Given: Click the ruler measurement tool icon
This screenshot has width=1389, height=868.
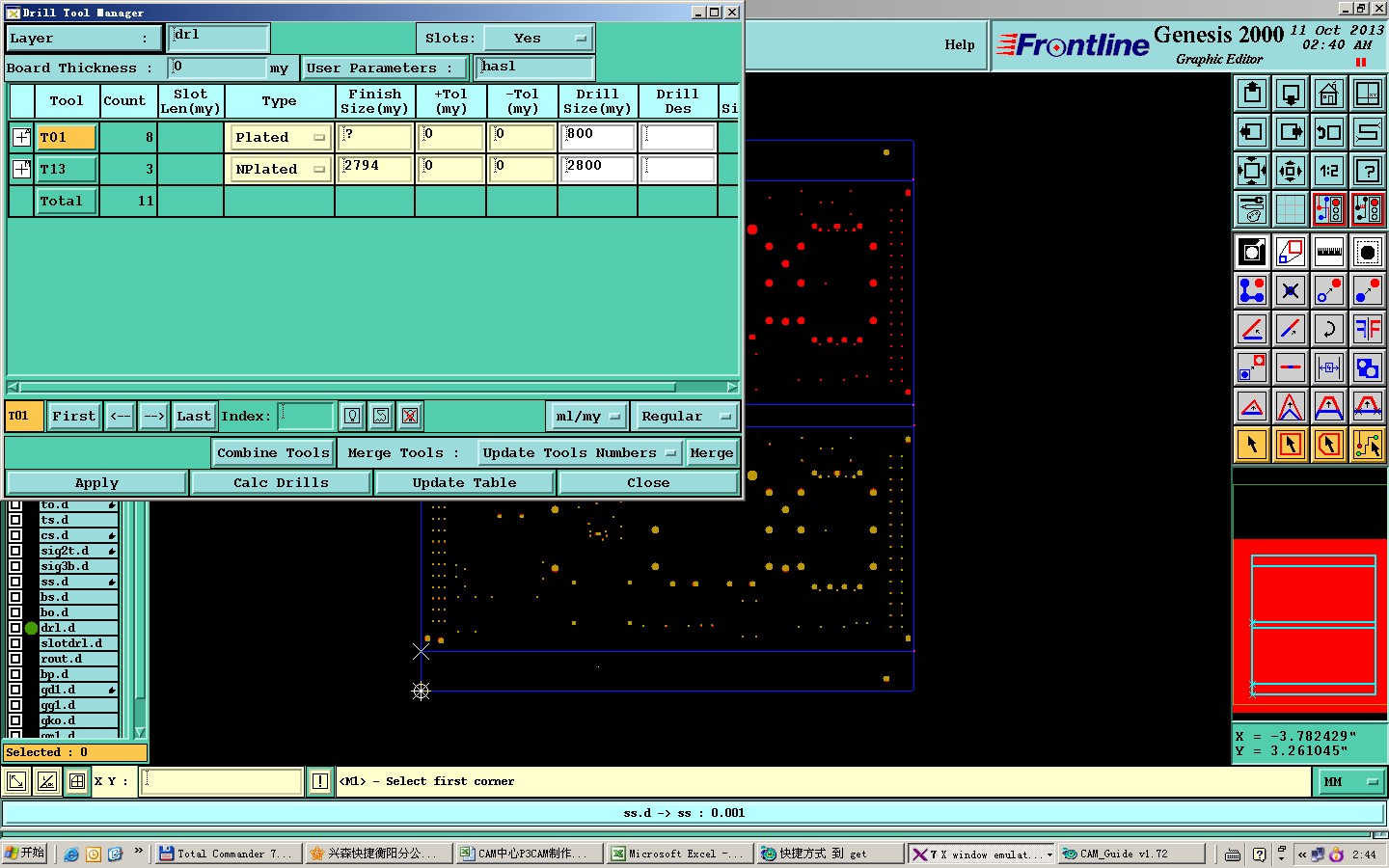Looking at the screenshot, I should (1328, 252).
